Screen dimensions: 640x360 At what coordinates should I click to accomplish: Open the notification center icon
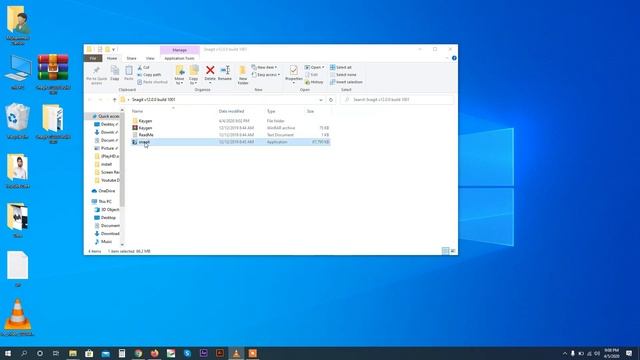[629, 353]
